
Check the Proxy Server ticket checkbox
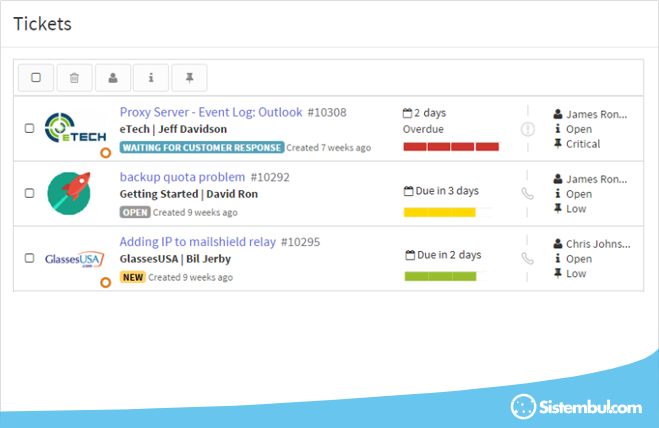click(x=29, y=129)
